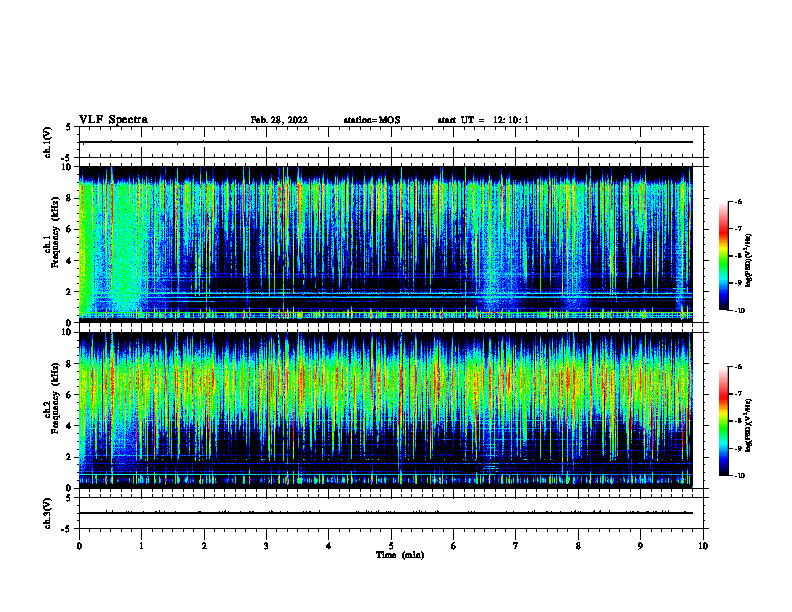Click the "-10" value on ch.2 colorbar
The image size is (792, 612).
tap(739, 476)
